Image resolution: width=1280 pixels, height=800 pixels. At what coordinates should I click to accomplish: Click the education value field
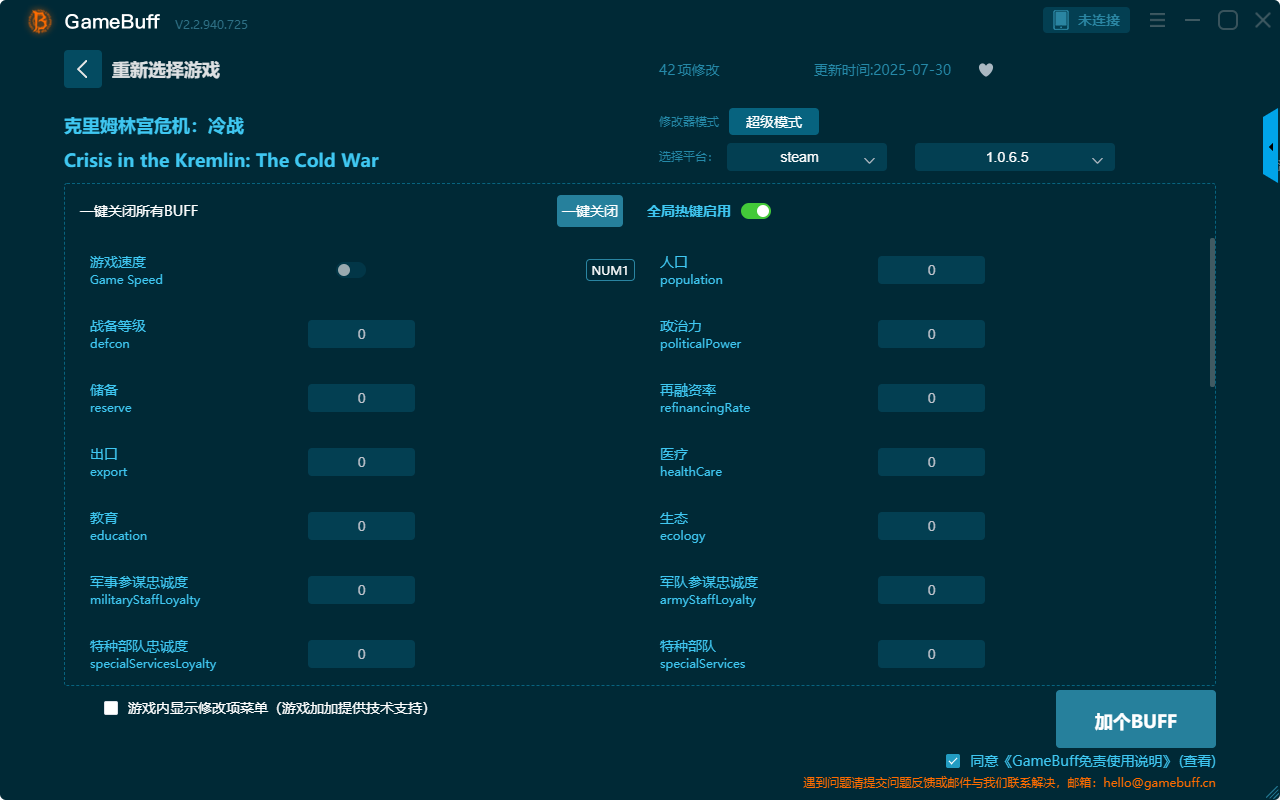point(361,526)
